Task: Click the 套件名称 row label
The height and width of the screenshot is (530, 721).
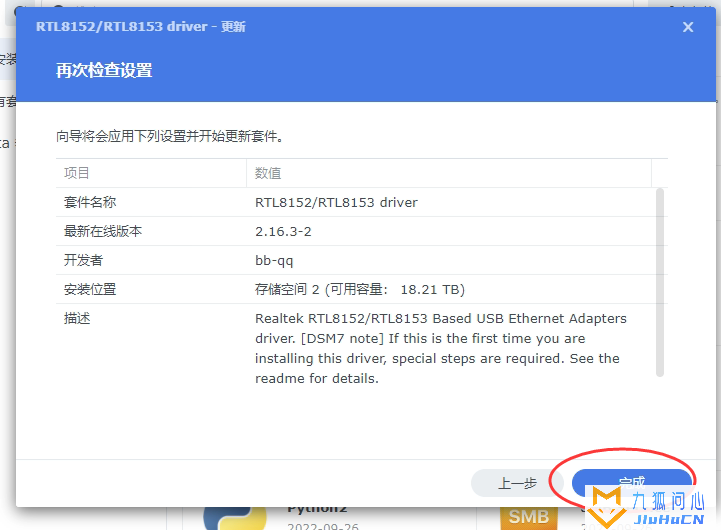Action: point(90,202)
